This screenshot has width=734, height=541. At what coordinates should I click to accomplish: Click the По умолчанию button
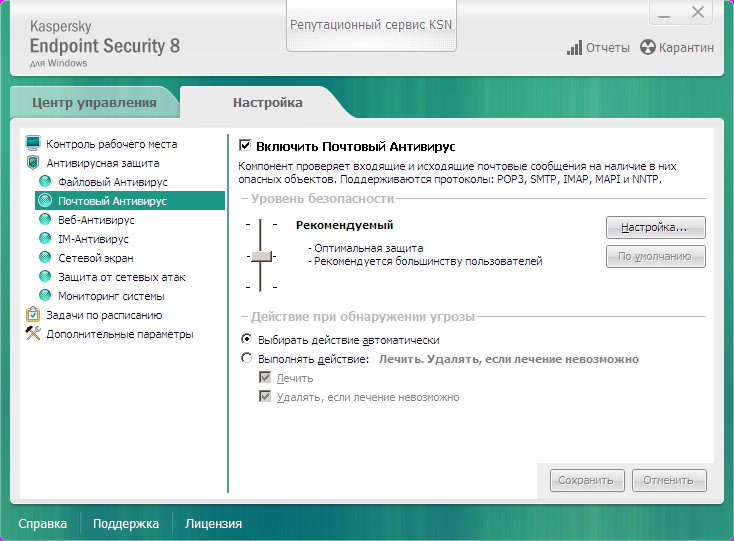coord(655,256)
